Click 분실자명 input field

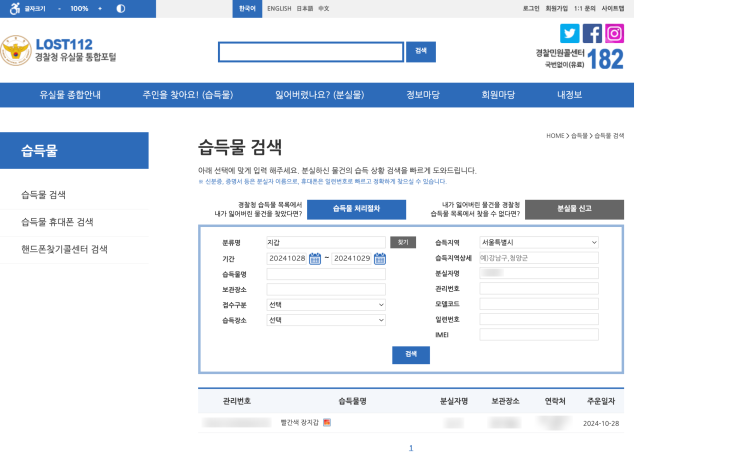click(539, 273)
